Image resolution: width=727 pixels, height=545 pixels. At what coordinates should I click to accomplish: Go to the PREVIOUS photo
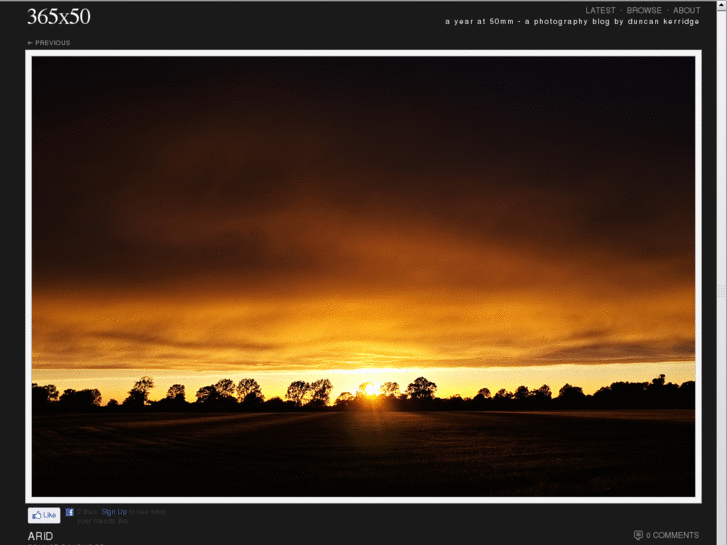pyautogui.click(x=49, y=43)
